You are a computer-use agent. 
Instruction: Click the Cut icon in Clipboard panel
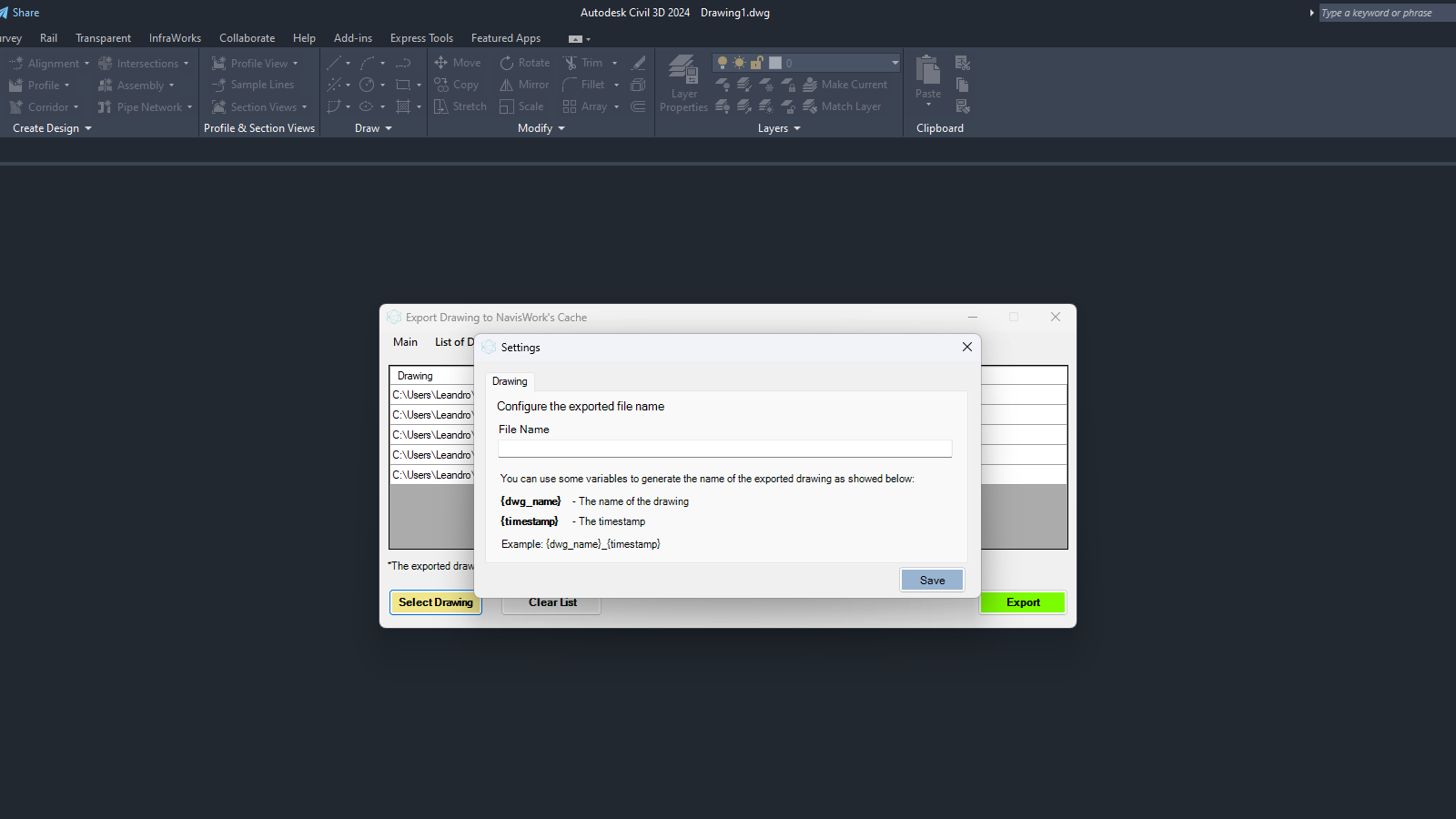pyautogui.click(x=963, y=63)
